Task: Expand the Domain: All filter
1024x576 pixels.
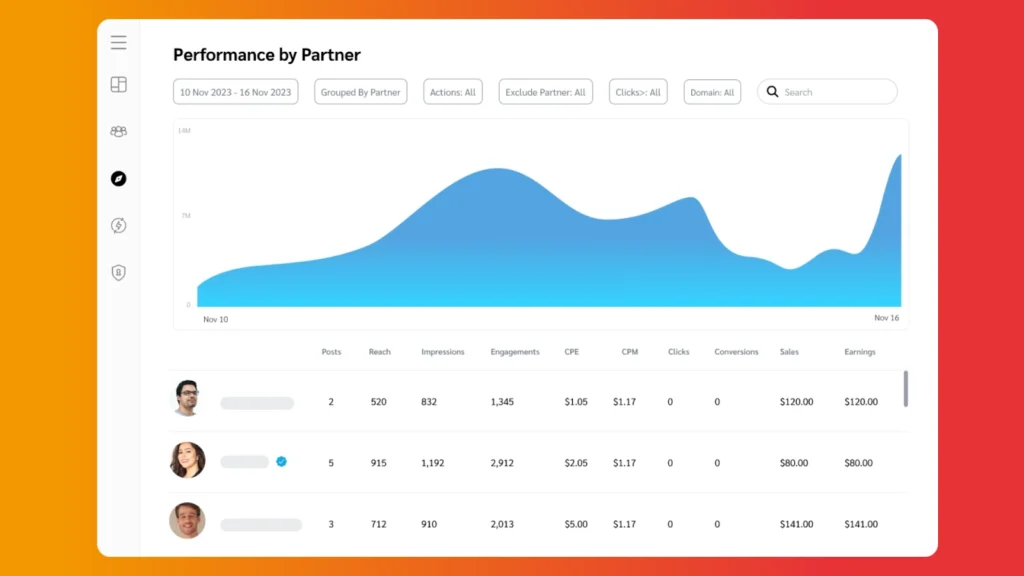Action: click(712, 92)
